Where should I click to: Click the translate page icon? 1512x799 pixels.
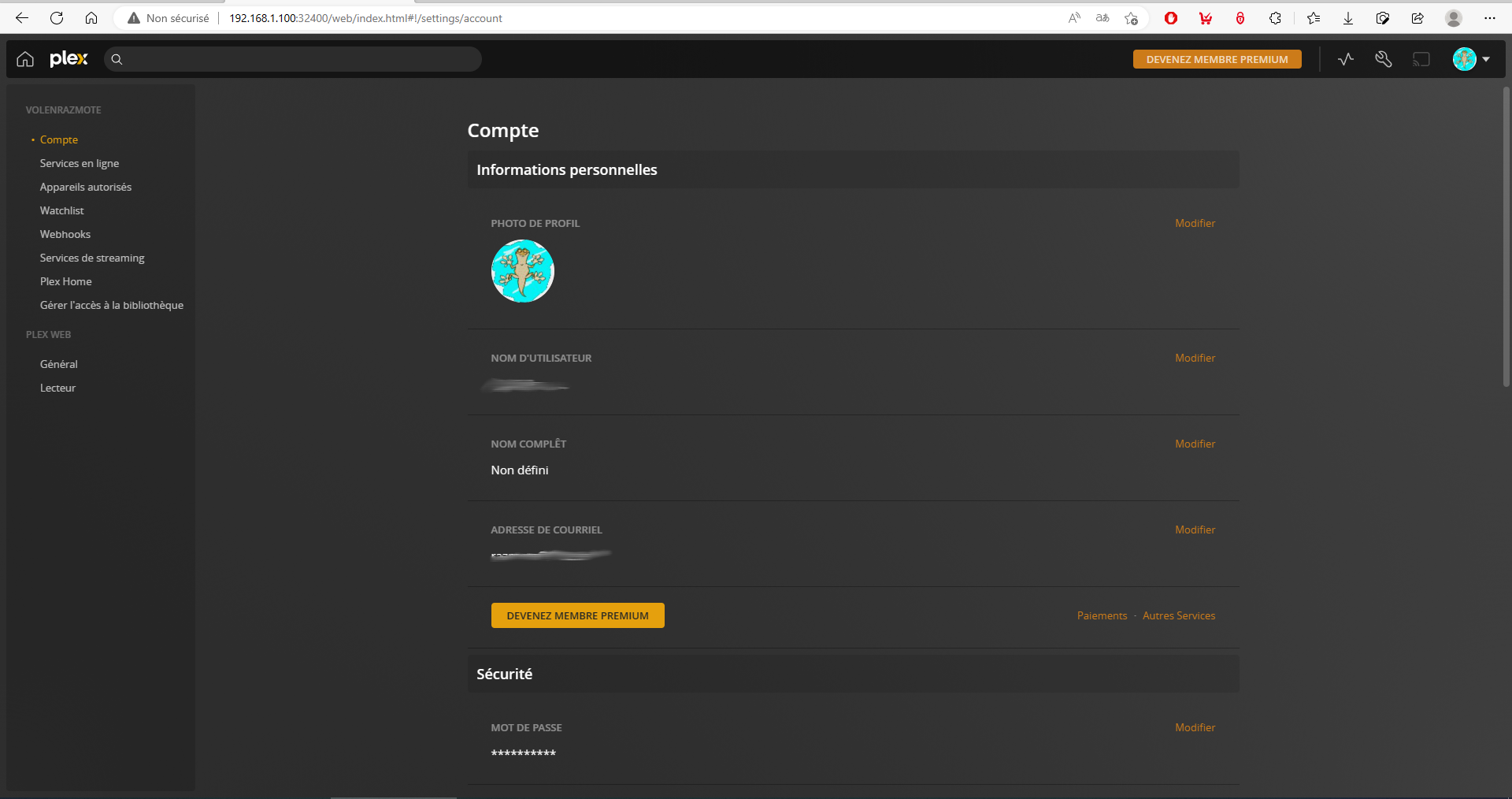pos(1102,18)
